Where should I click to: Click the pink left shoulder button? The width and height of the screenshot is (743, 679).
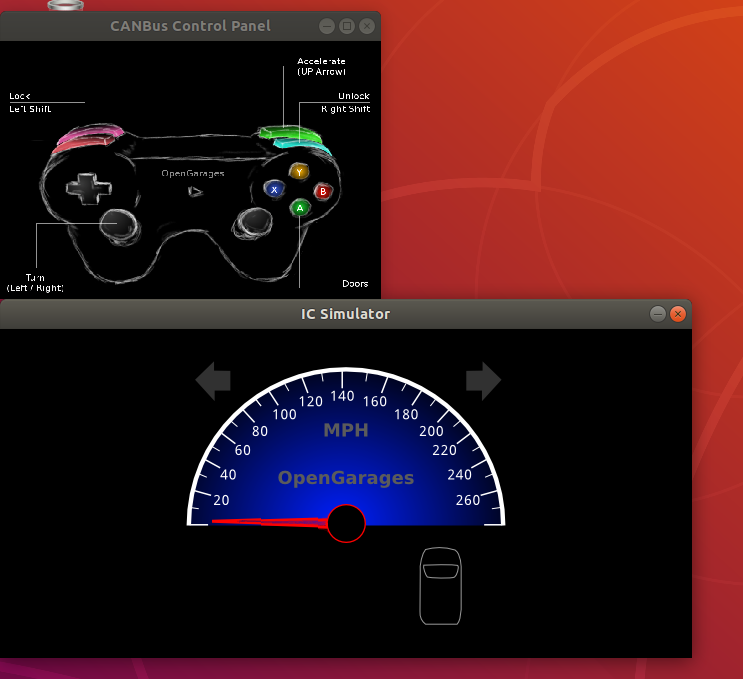[90, 133]
